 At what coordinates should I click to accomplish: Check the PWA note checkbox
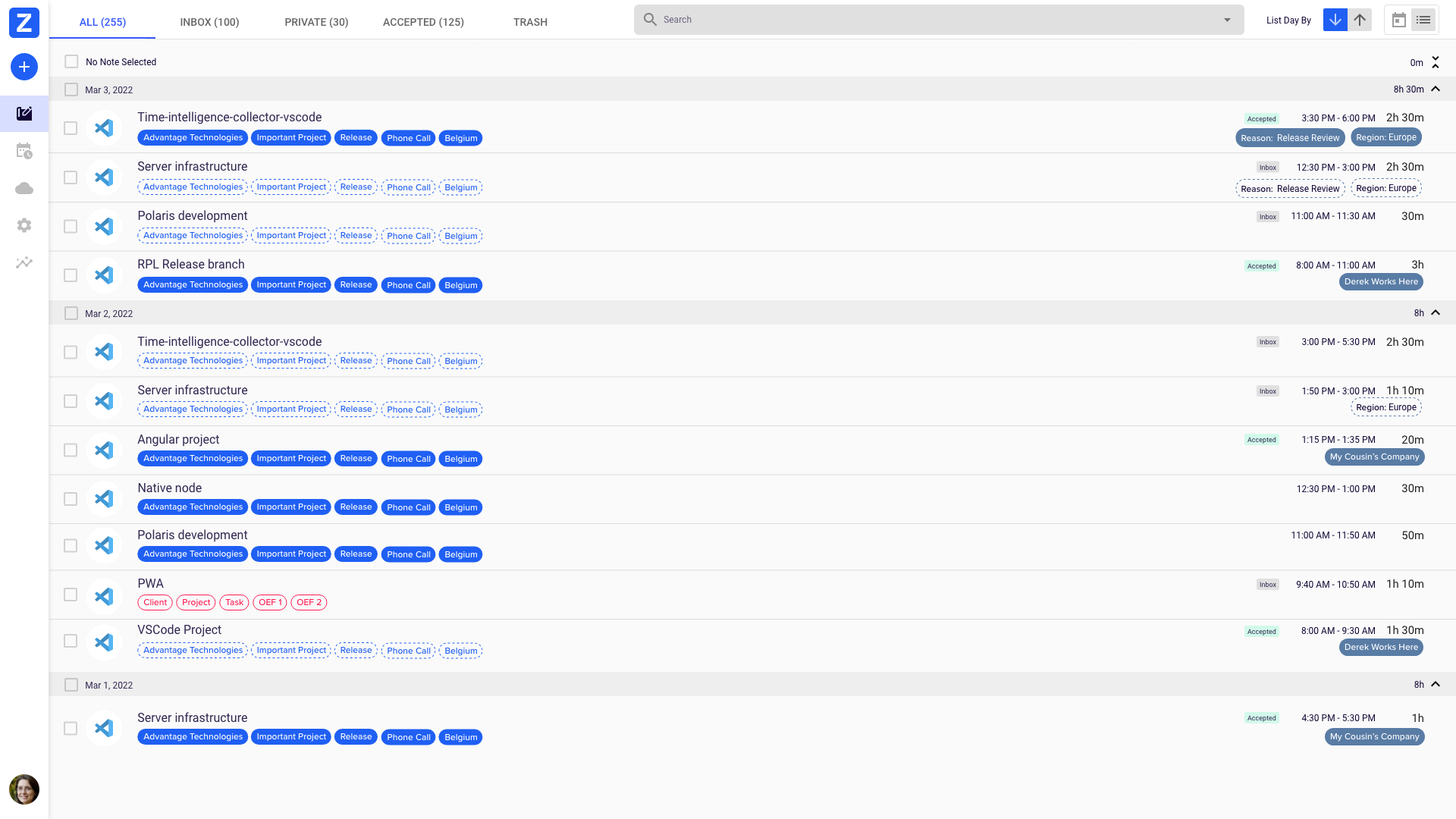pos(71,595)
